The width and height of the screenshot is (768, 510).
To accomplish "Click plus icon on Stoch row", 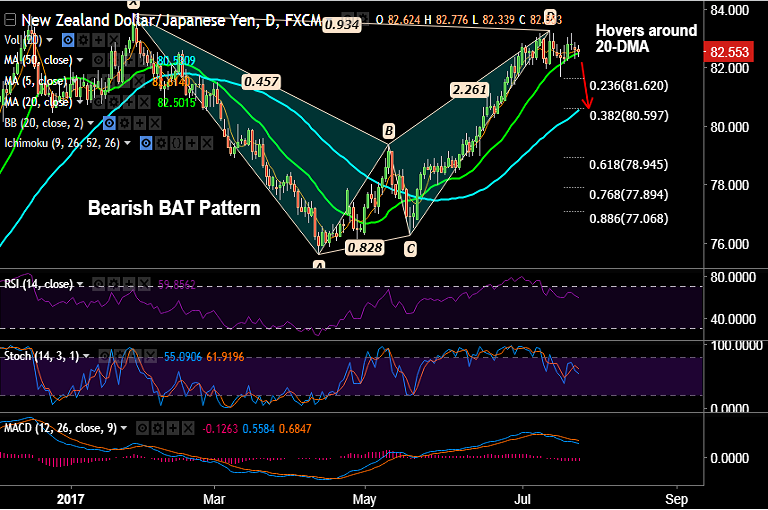I will (x=135, y=356).
